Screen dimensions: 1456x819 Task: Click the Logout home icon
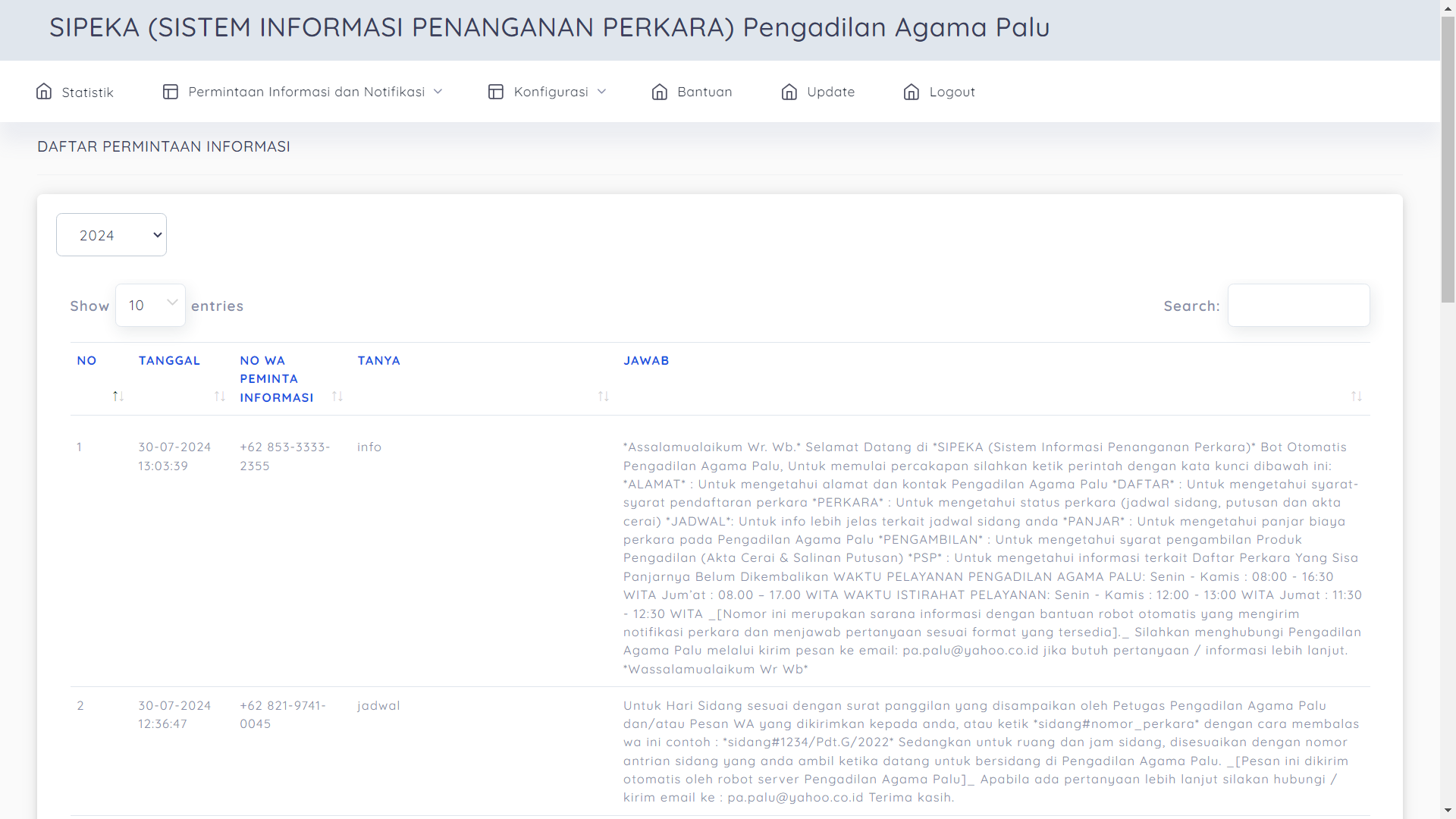coord(912,92)
